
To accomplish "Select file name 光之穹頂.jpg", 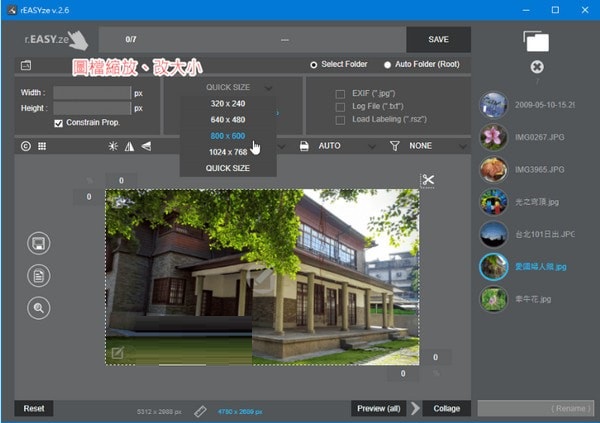I will tap(537, 202).
